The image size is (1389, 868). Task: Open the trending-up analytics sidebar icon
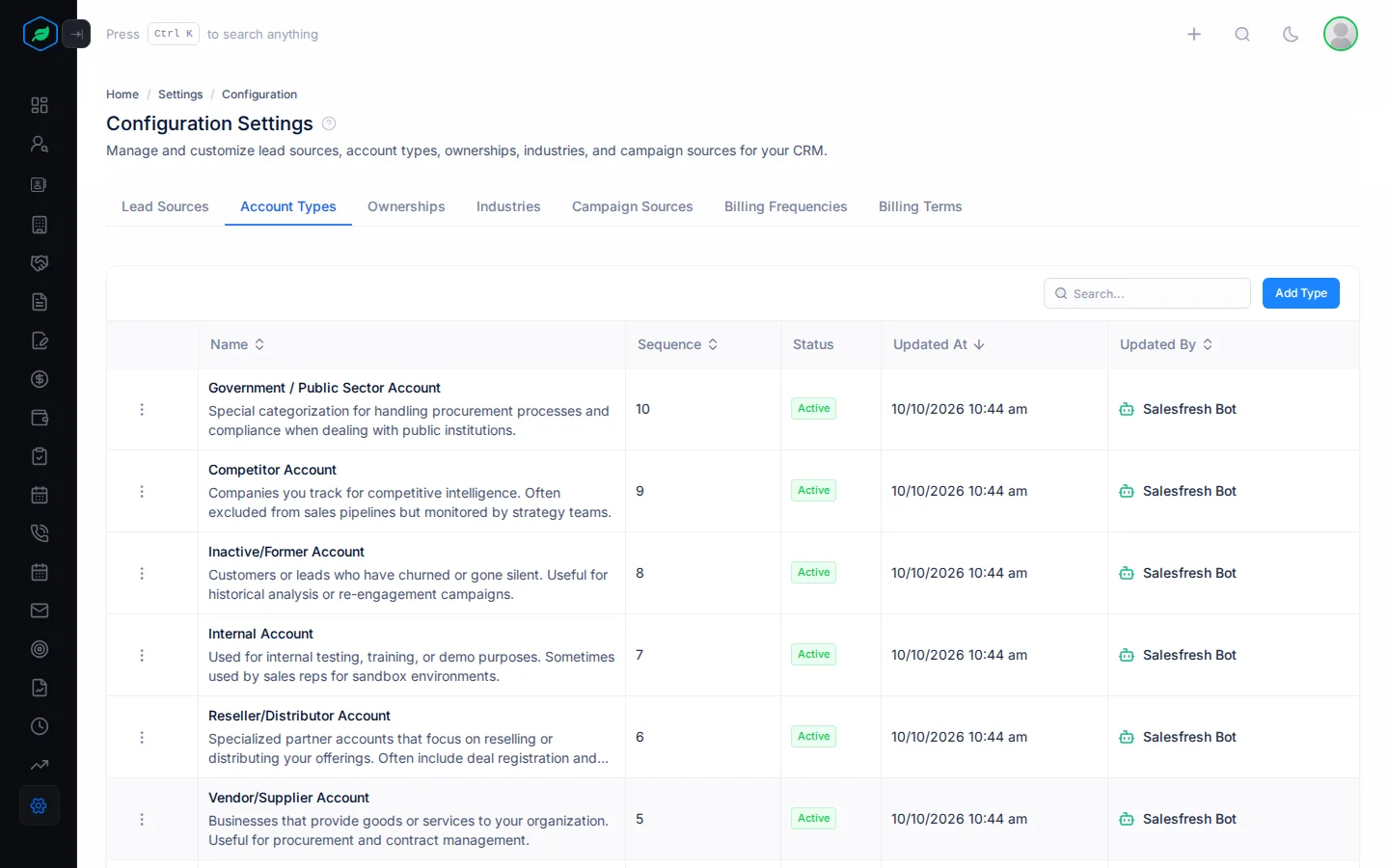40,765
